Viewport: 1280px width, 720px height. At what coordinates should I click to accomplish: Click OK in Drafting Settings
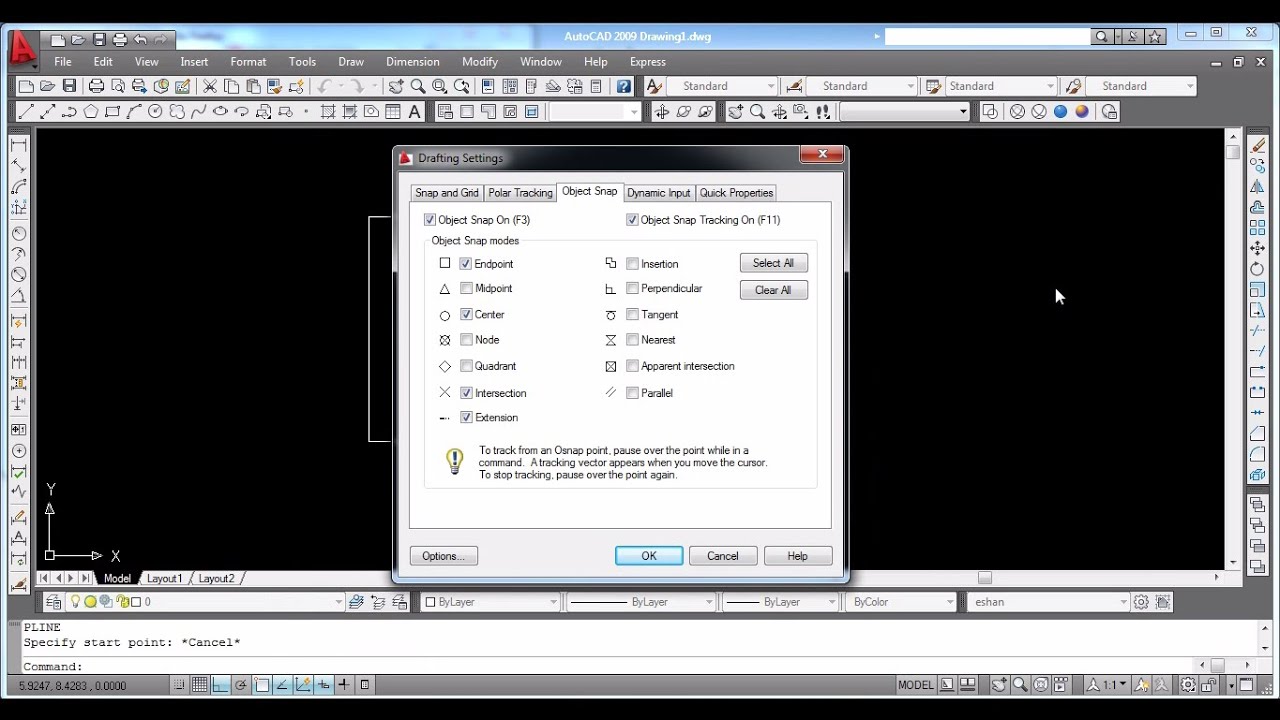pyautogui.click(x=649, y=556)
